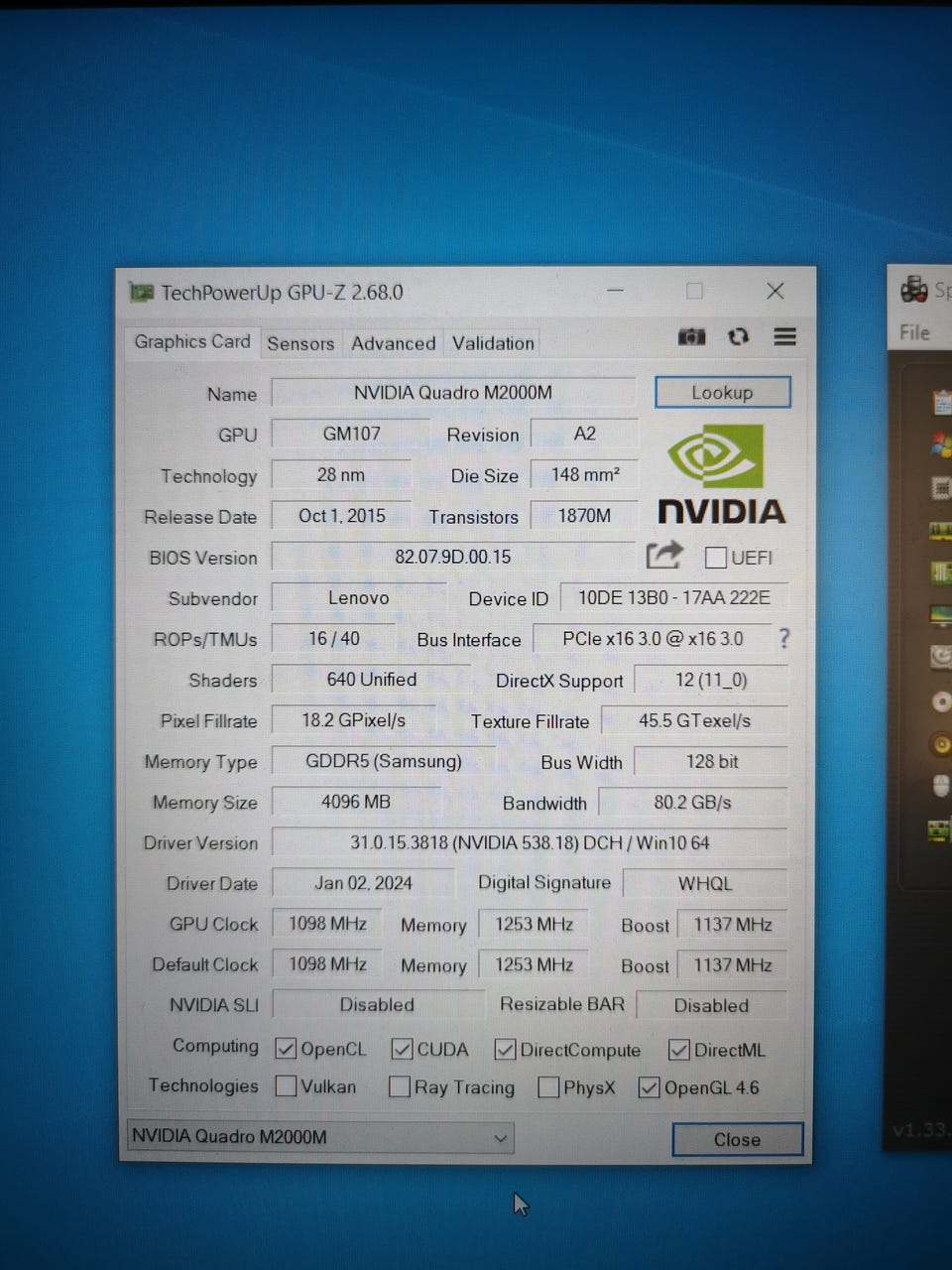Click the GPU value GM107

pyautogui.click(x=351, y=434)
